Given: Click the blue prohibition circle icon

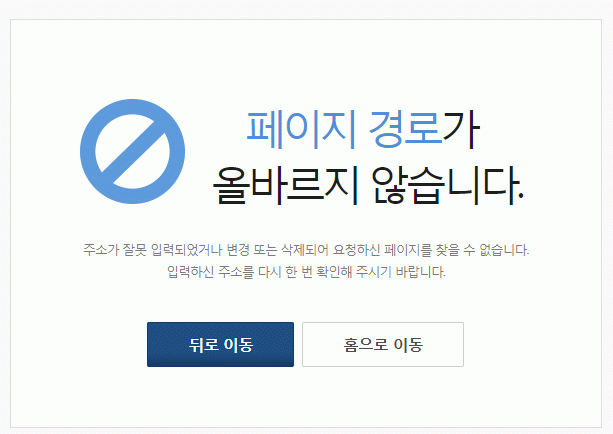Looking at the screenshot, I should click(133, 151).
